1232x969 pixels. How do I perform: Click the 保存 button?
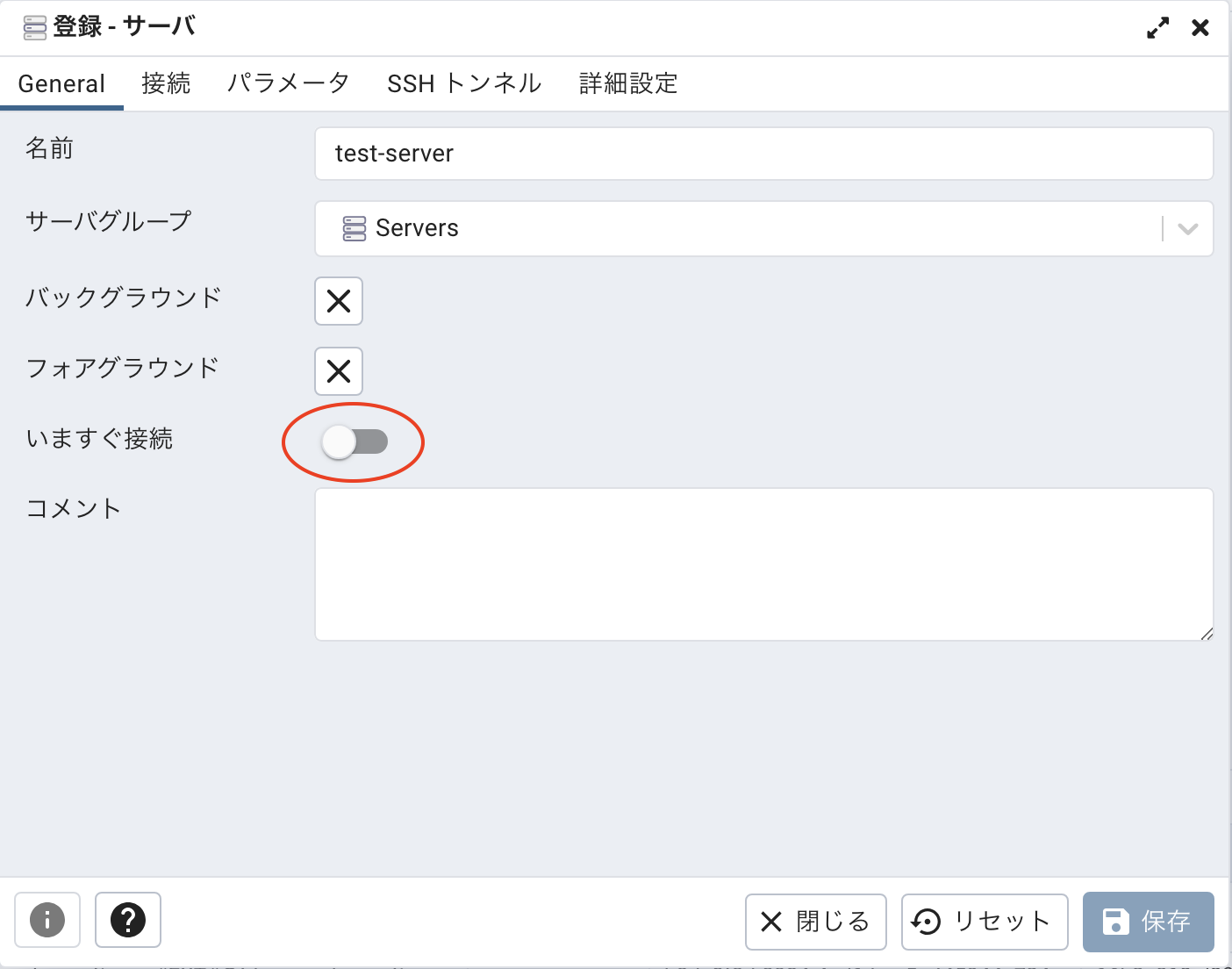click(x=1149, y=922)
